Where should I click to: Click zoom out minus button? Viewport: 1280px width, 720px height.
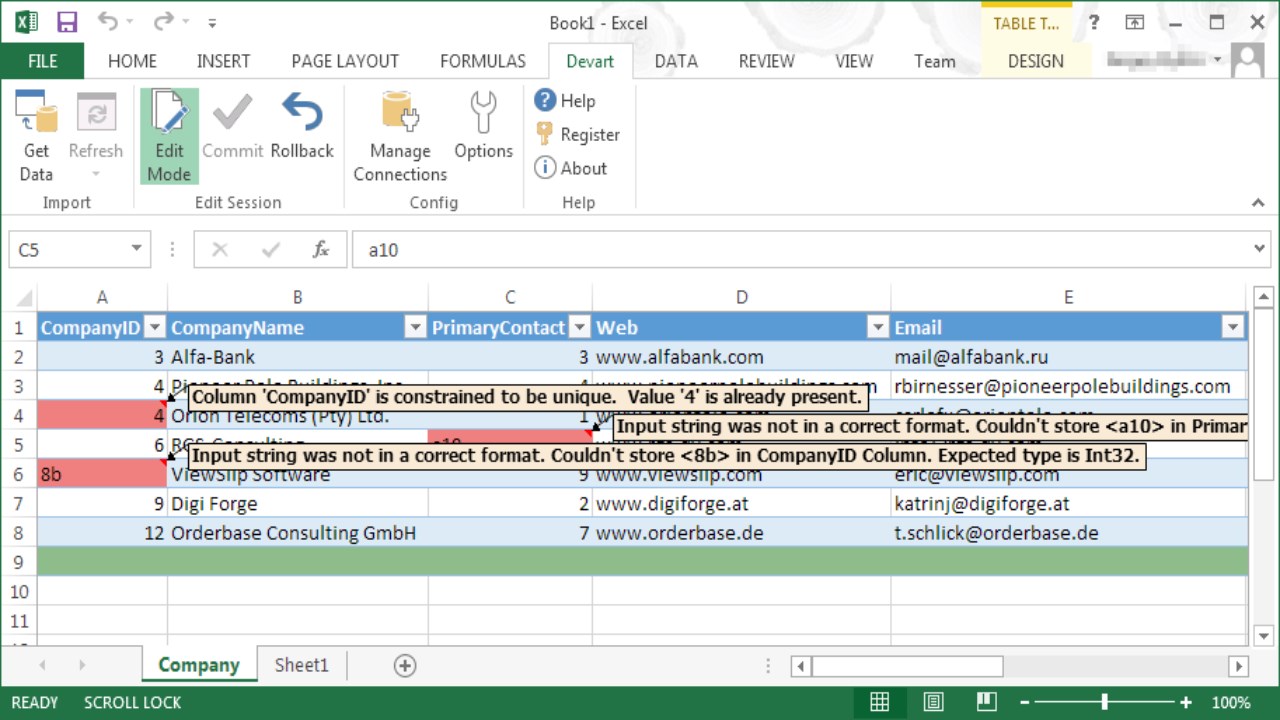point(1023,702)
